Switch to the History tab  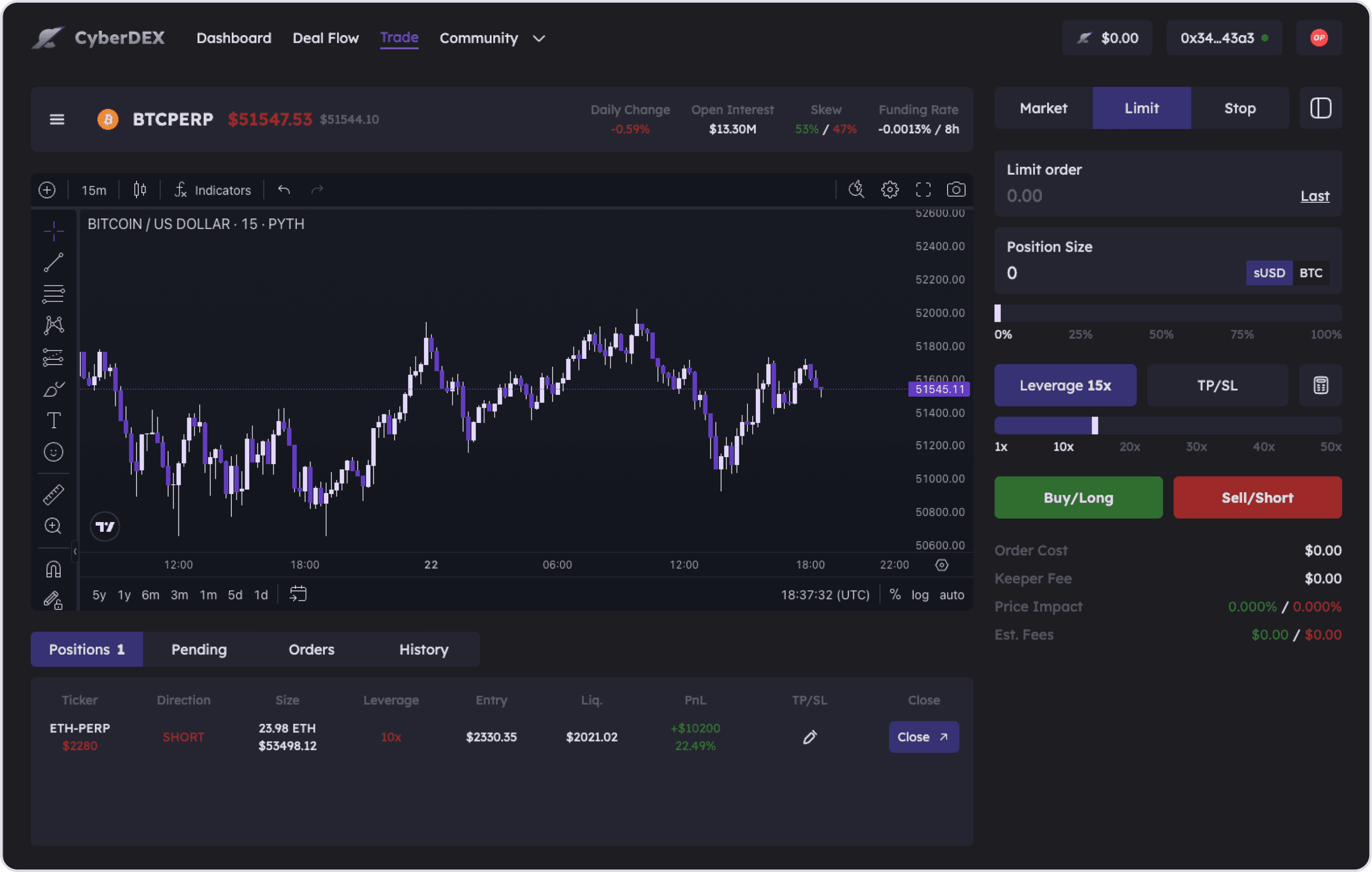424,649
